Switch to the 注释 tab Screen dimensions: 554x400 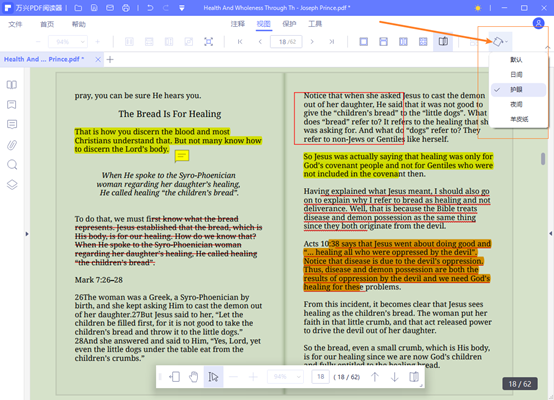pyautogui.click(x=238, y=24)
